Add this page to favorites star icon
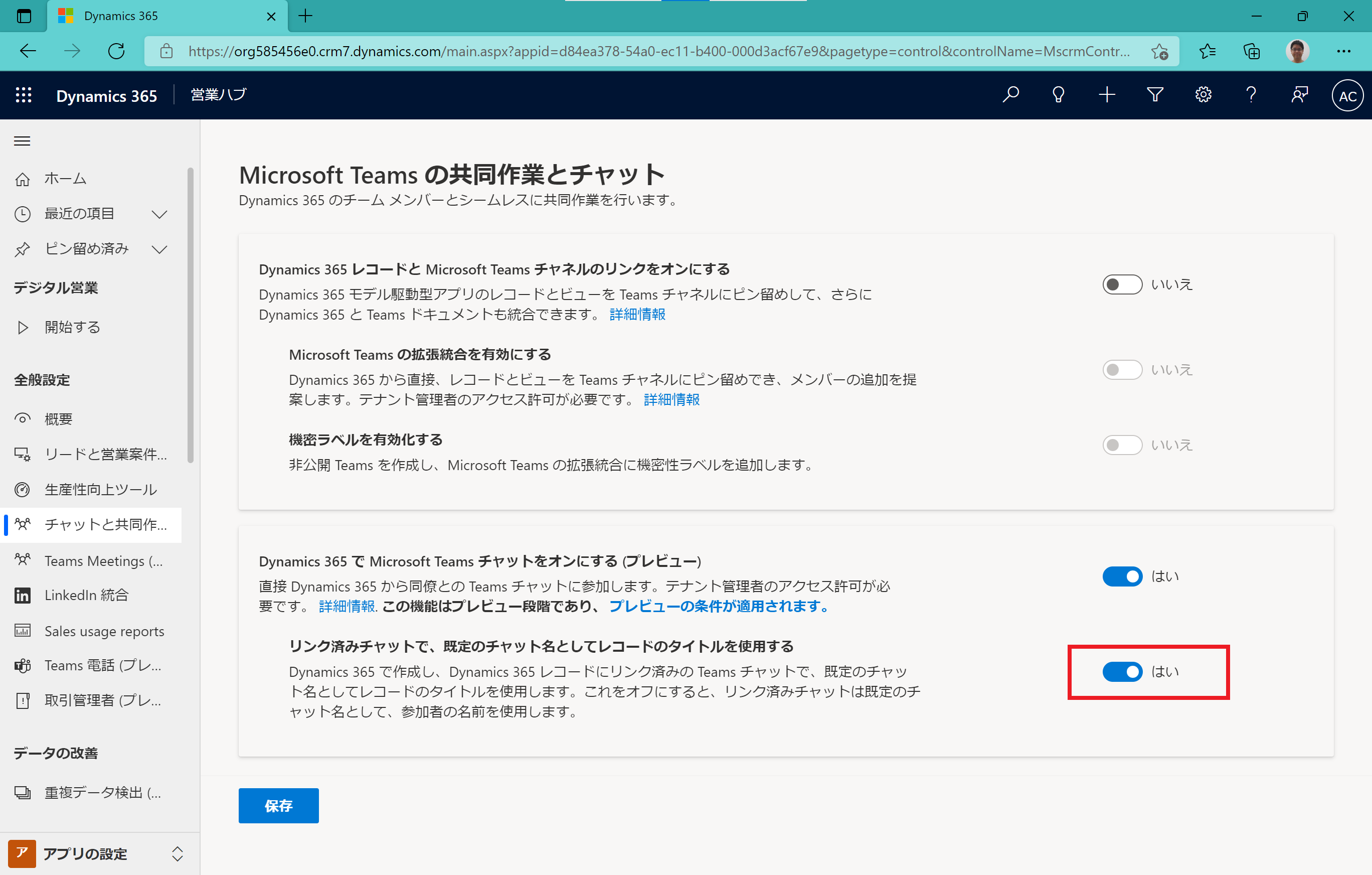 1159,51
